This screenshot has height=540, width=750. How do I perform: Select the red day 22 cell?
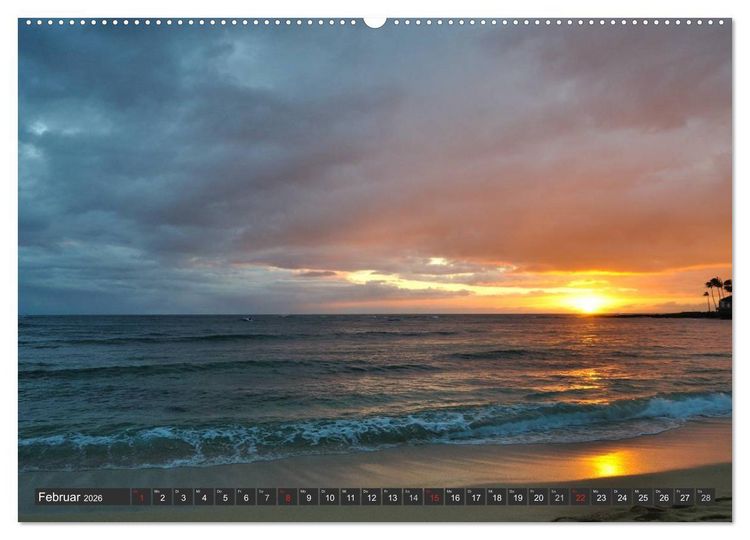click(x=580, y=497)
